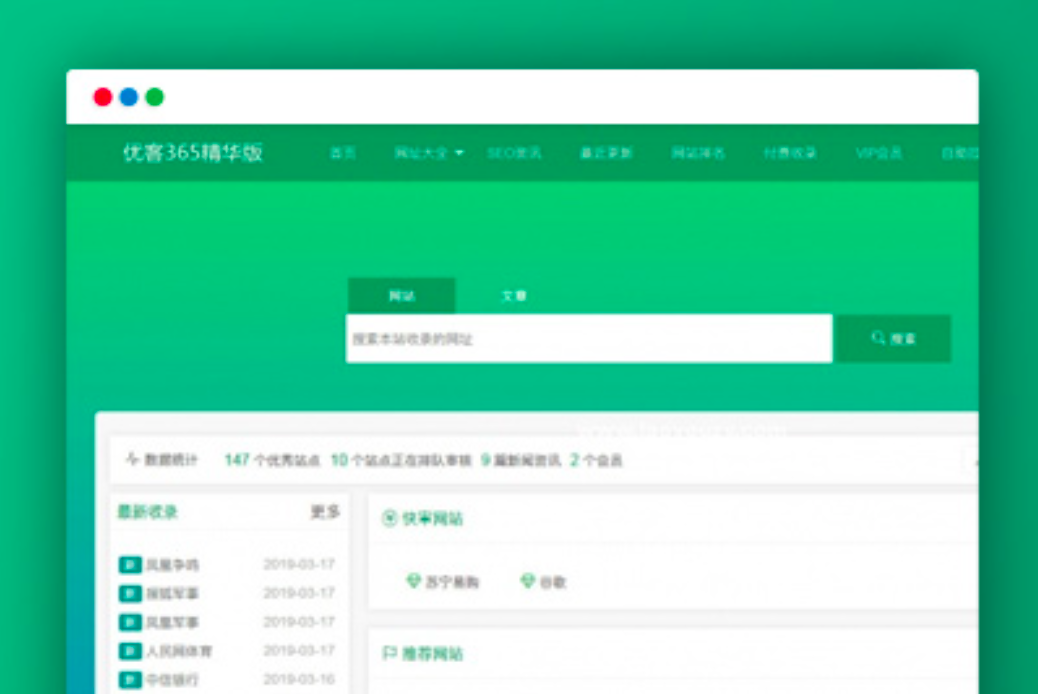
Task: Click the pulse icon beside 数据统计
Action: click(132, 460)
